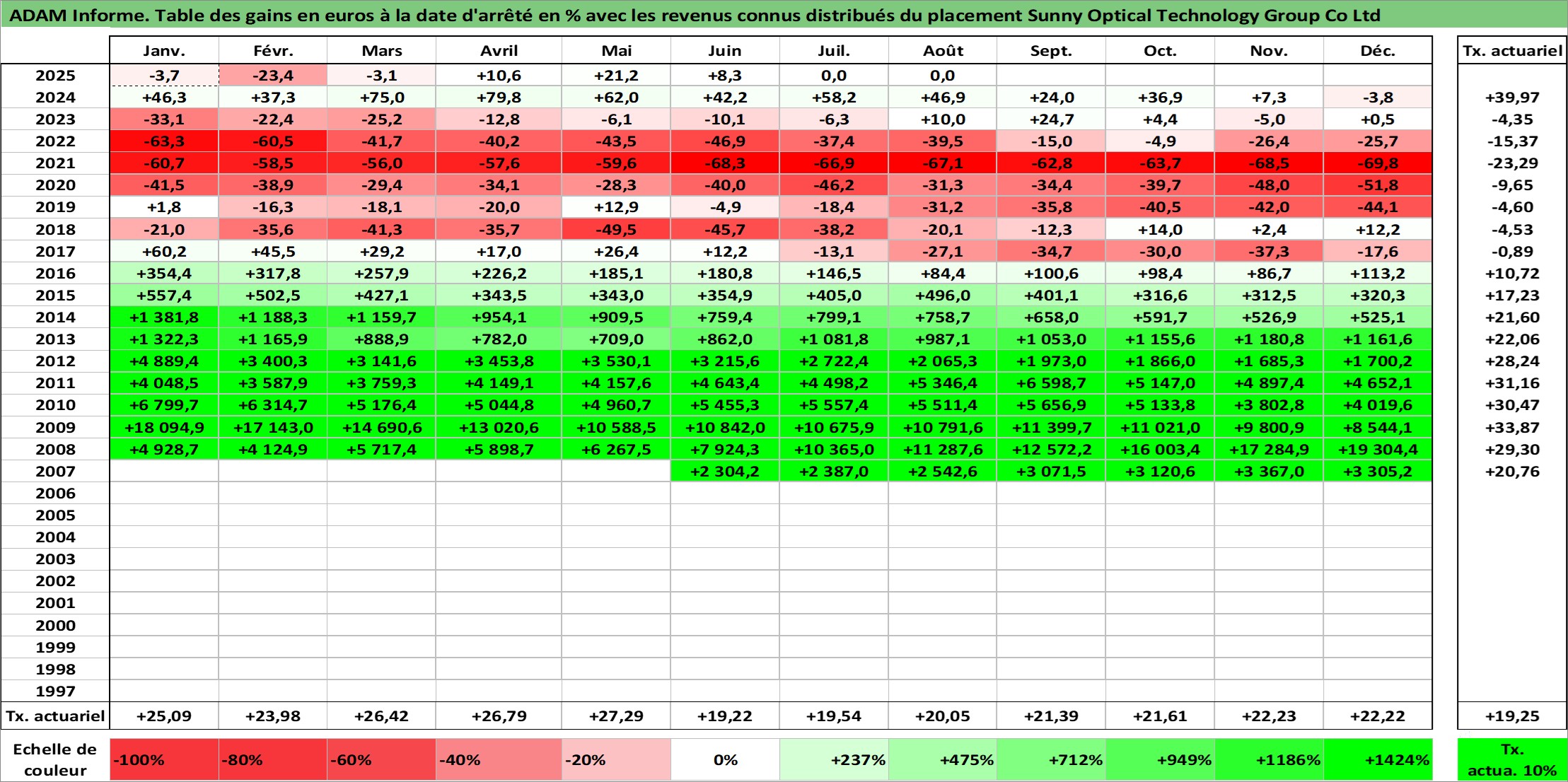Select the Déc. column header

1378,50
